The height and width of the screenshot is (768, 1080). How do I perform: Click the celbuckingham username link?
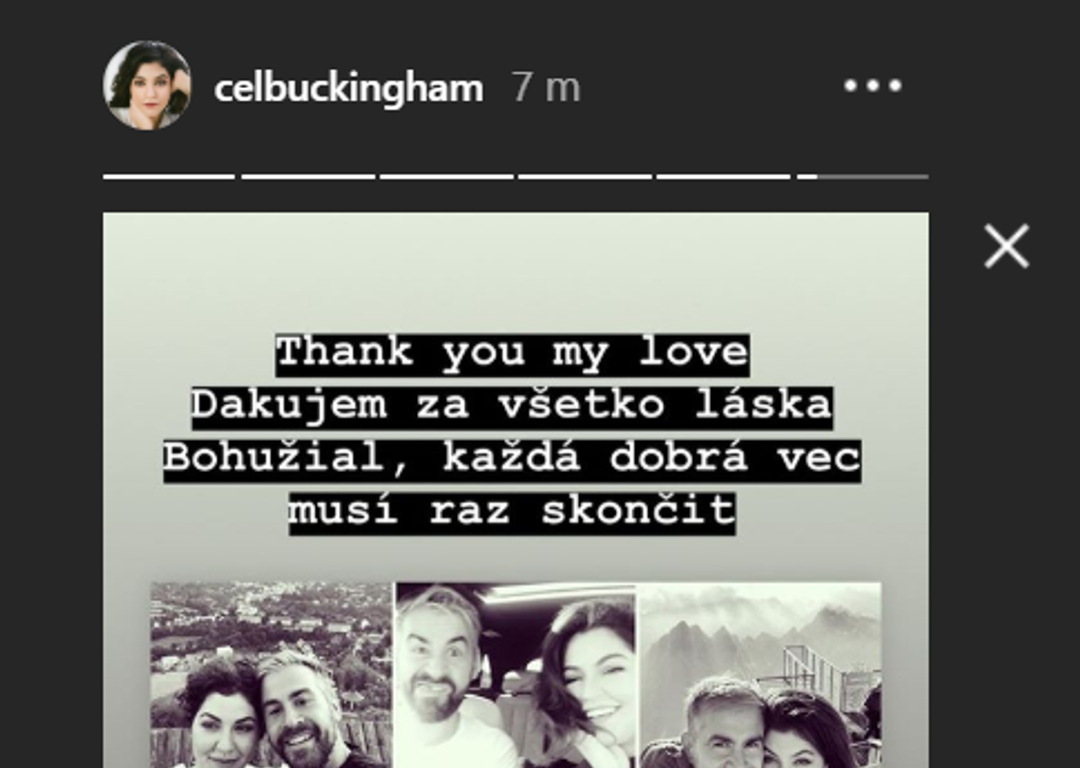349,88
